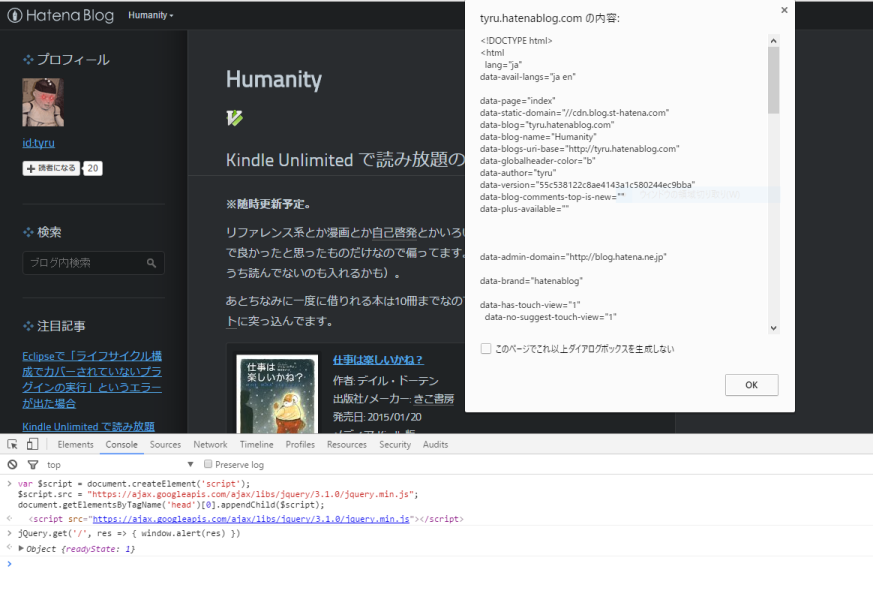Click the Vim logo icon under the title
The height and width of the screenshot is (597, 873).
click(x=234, y=118)
